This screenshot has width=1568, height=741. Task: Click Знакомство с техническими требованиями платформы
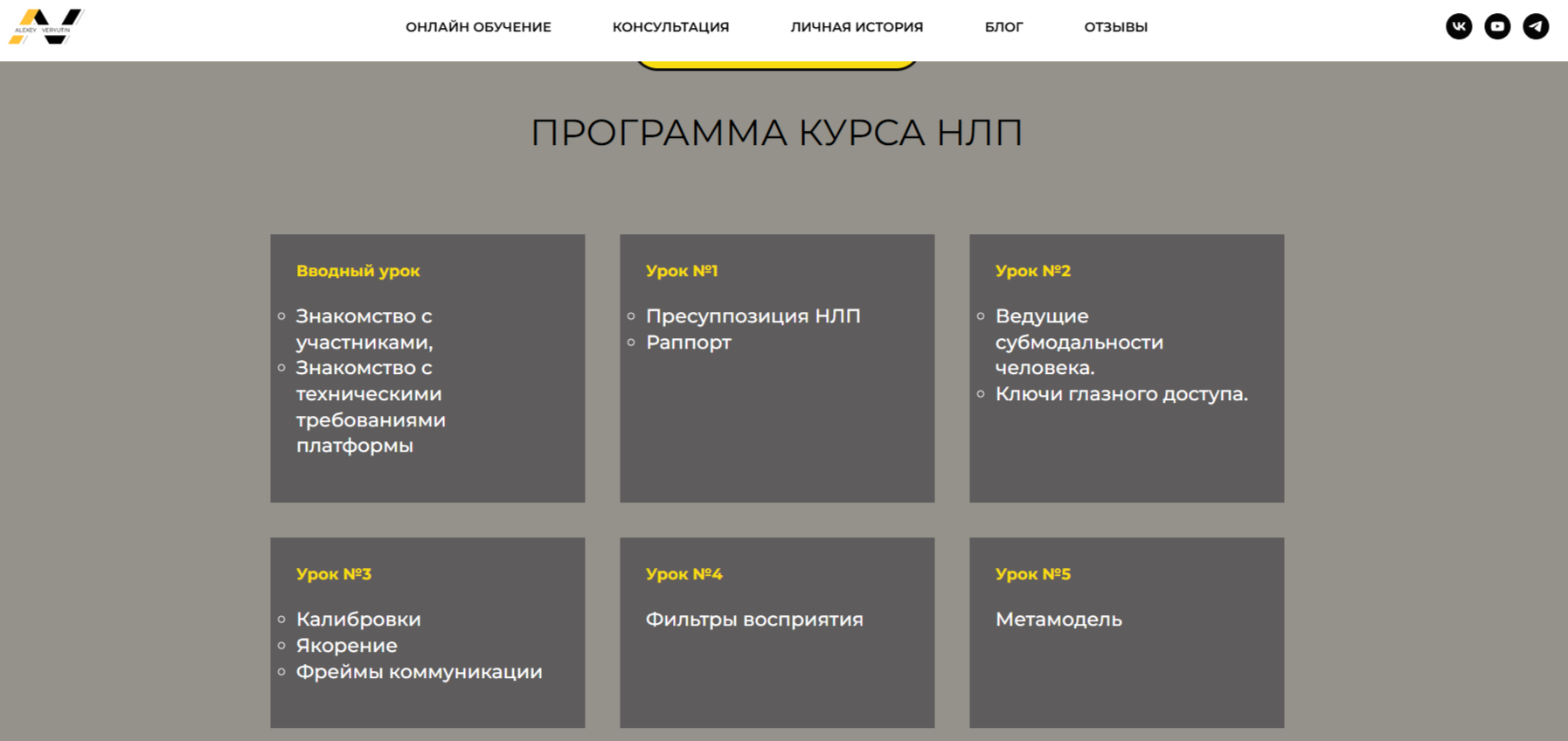pos(371,406)
